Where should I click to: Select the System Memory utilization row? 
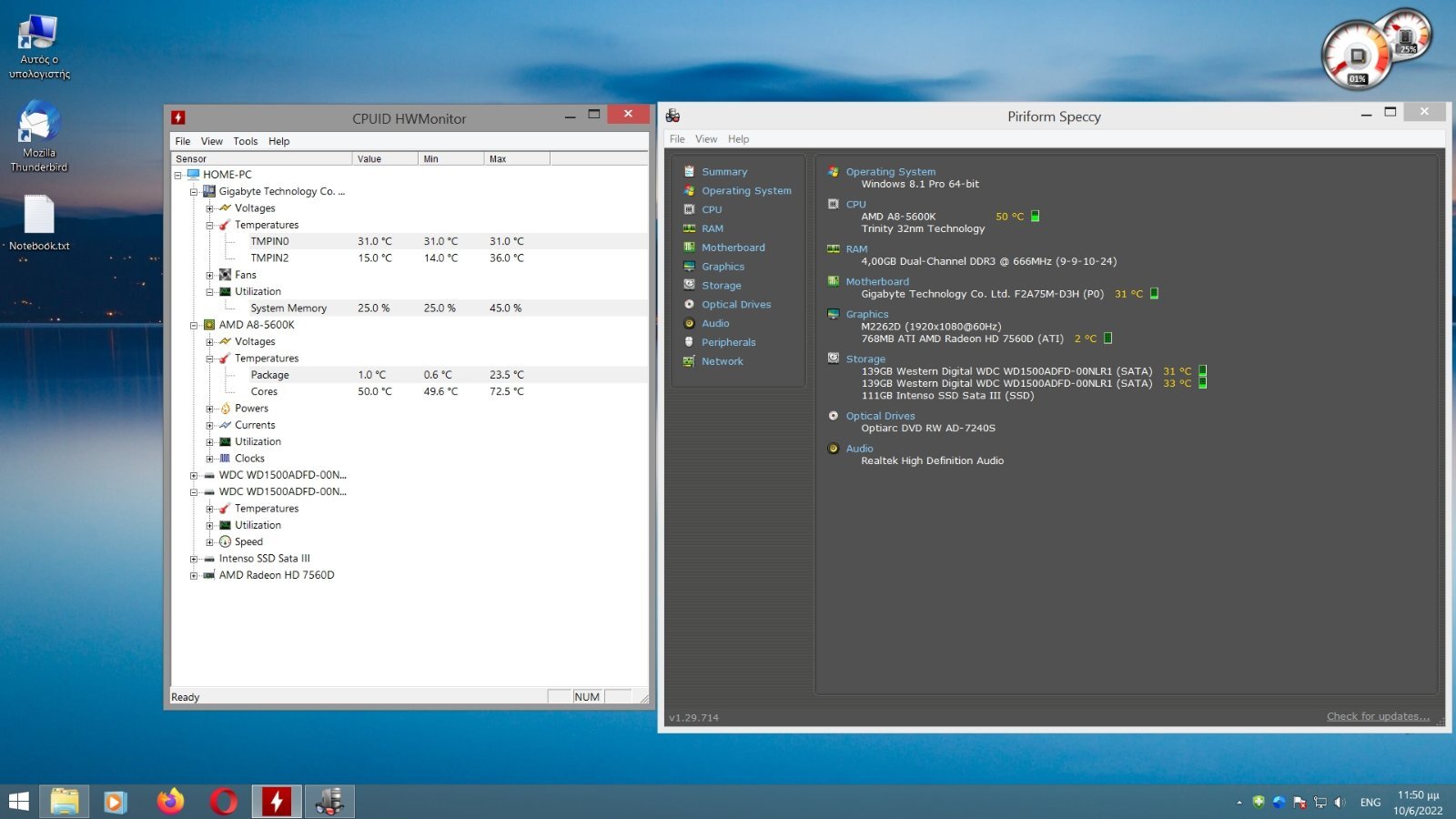(409, 308)
